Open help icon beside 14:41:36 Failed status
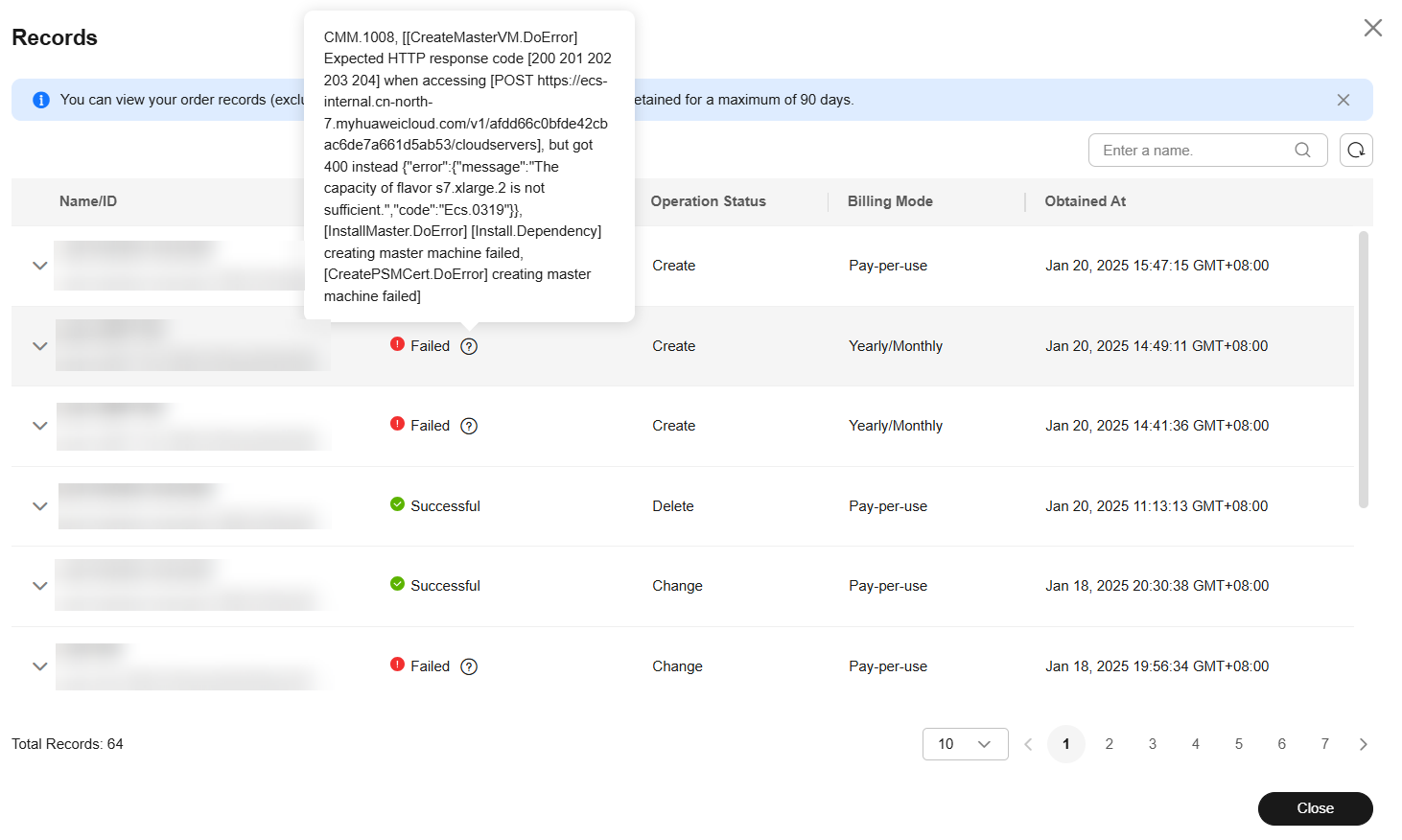The width and height of the screenshot is (1402, 840). [x=469, y=426]
